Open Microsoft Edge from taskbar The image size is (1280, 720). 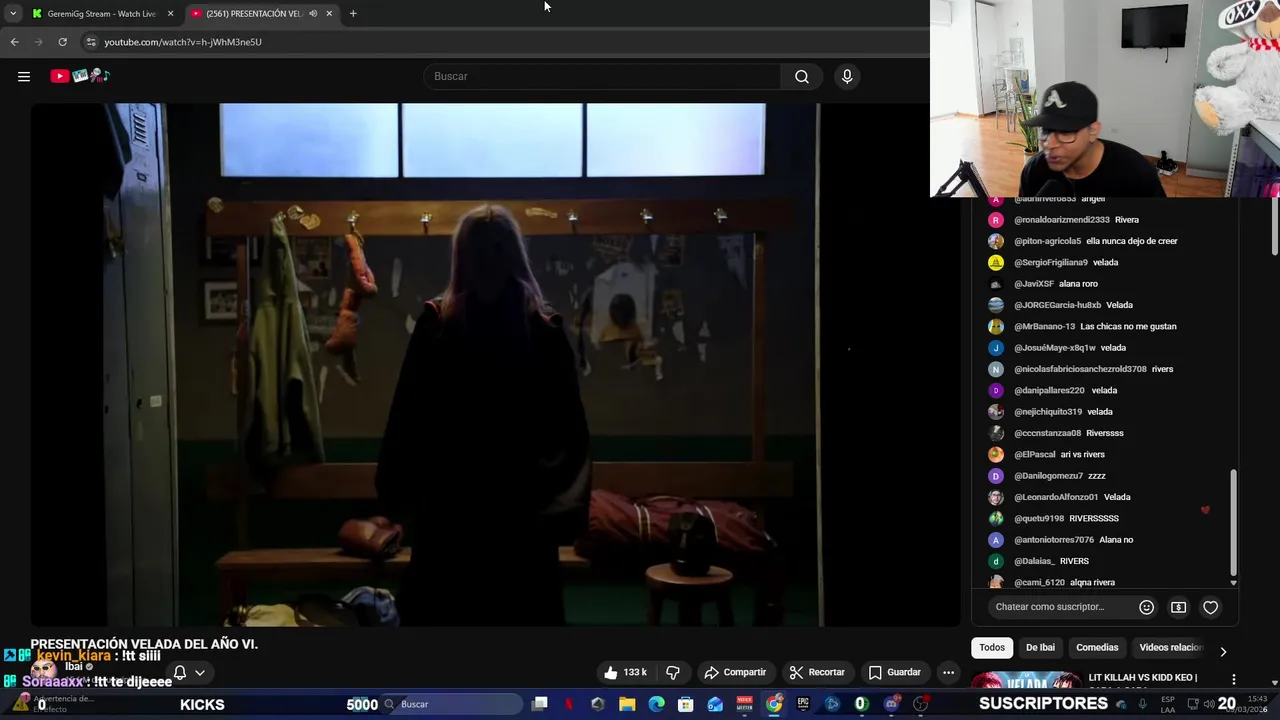[x=657, y=704]
